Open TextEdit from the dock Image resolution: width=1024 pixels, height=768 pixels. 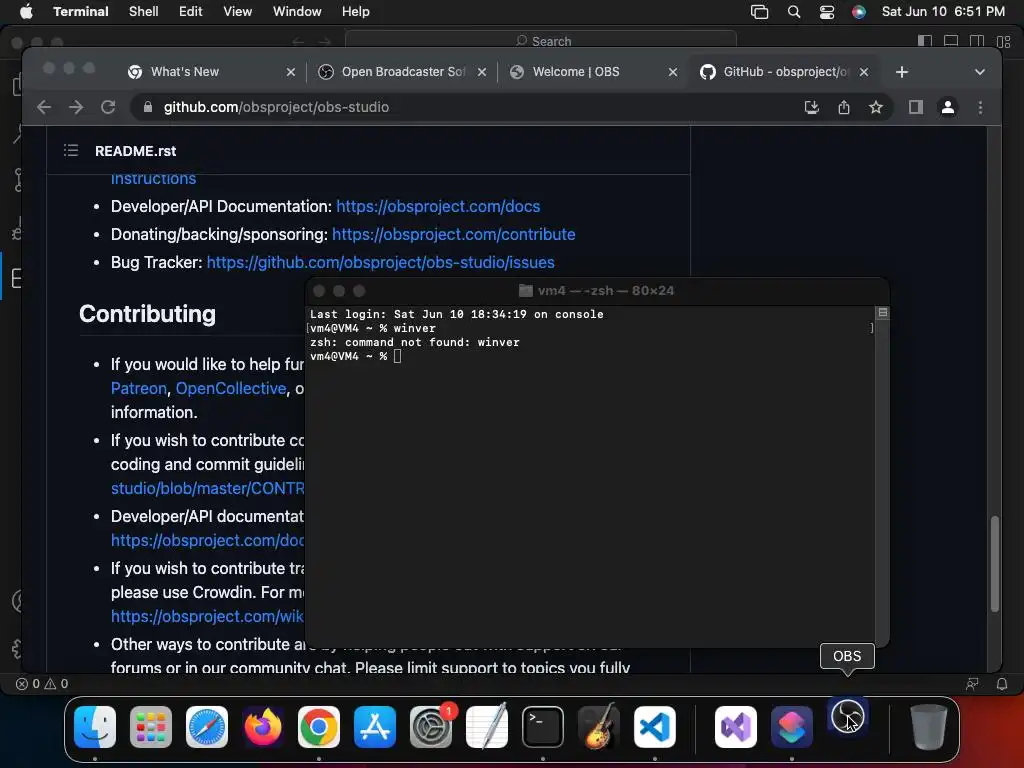pos(487,727)
